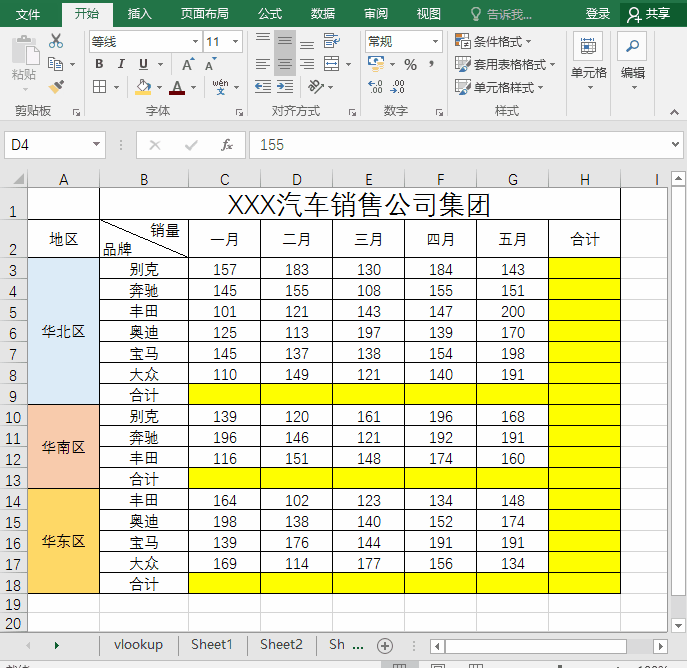Switch to 插入 Insert tab
The height and width of the screenshot is (668, 687).
[139, 14]
